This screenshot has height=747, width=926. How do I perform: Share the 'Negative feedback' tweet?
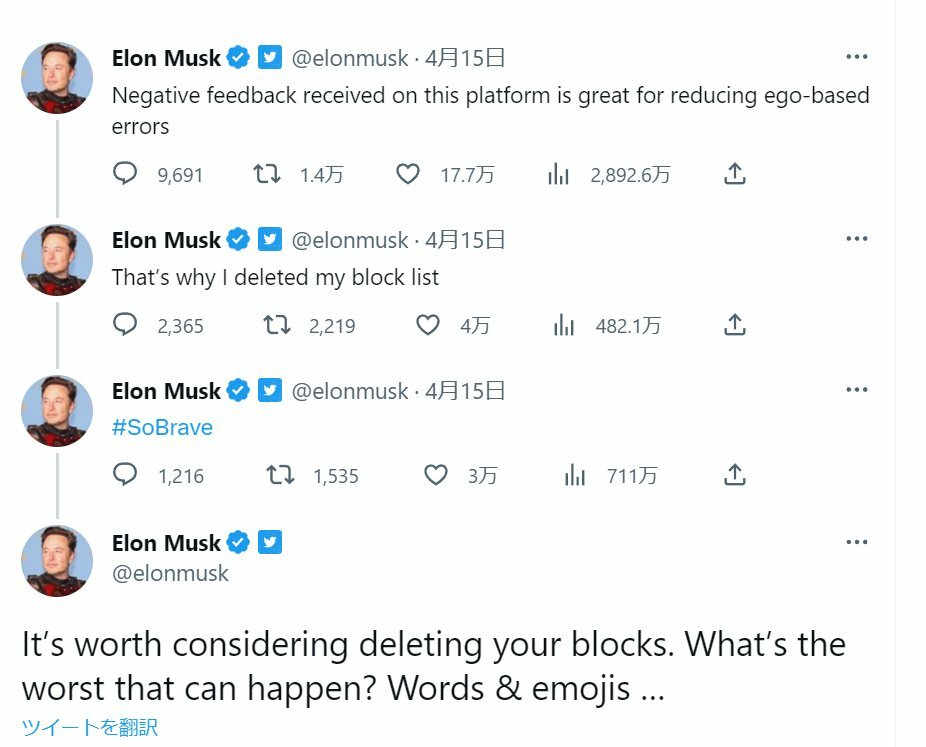[735, 174]
